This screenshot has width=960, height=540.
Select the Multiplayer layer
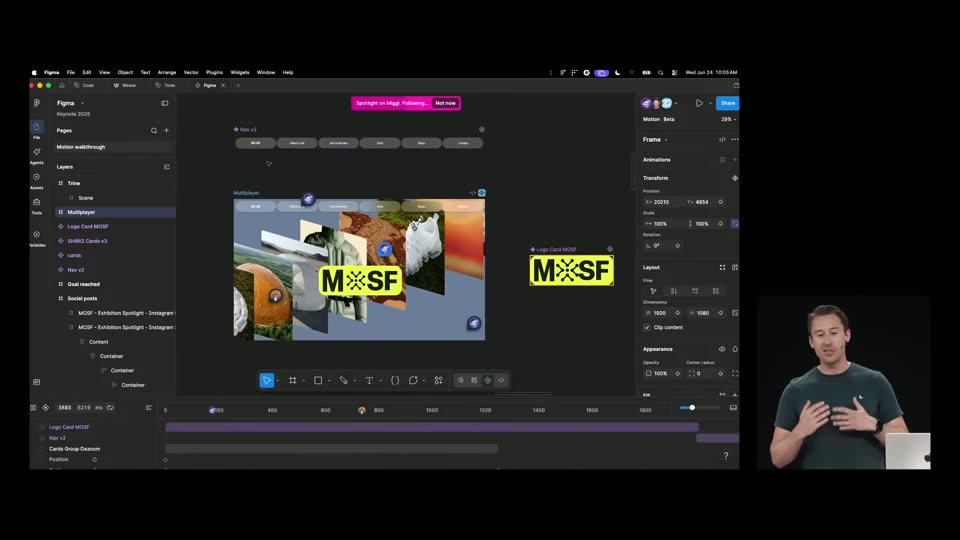tap(115, 212)
